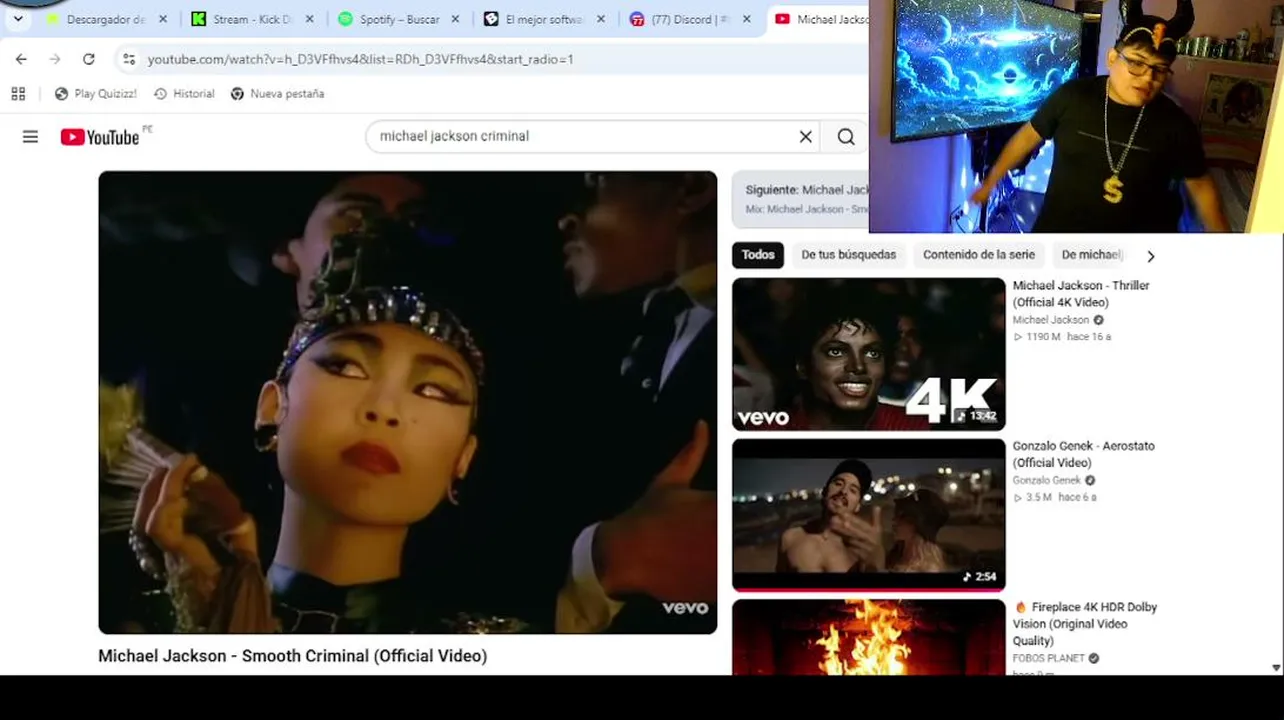Close the Stream - Kick tab
This screenshot has width=1284, height=720.
coord(309,19)
